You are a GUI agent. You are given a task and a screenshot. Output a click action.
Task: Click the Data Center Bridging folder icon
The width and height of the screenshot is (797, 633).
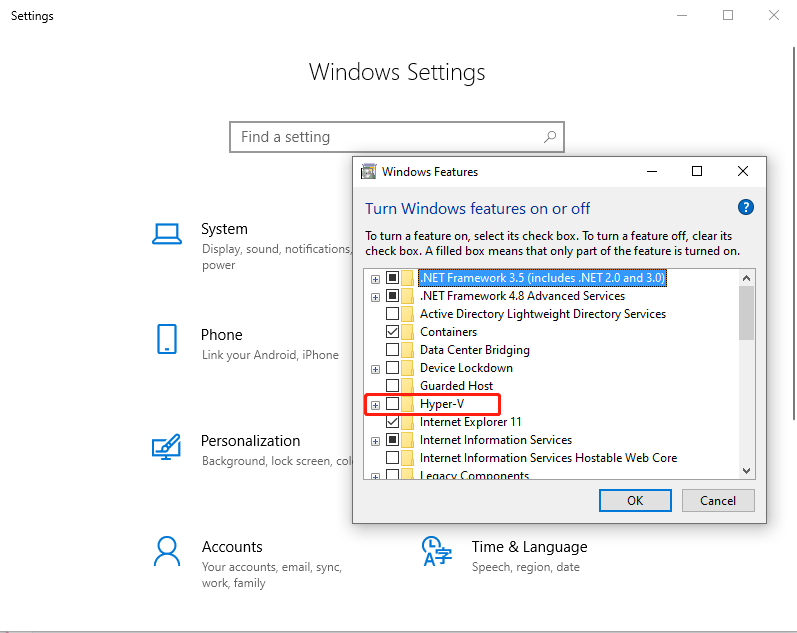[407, 350]
